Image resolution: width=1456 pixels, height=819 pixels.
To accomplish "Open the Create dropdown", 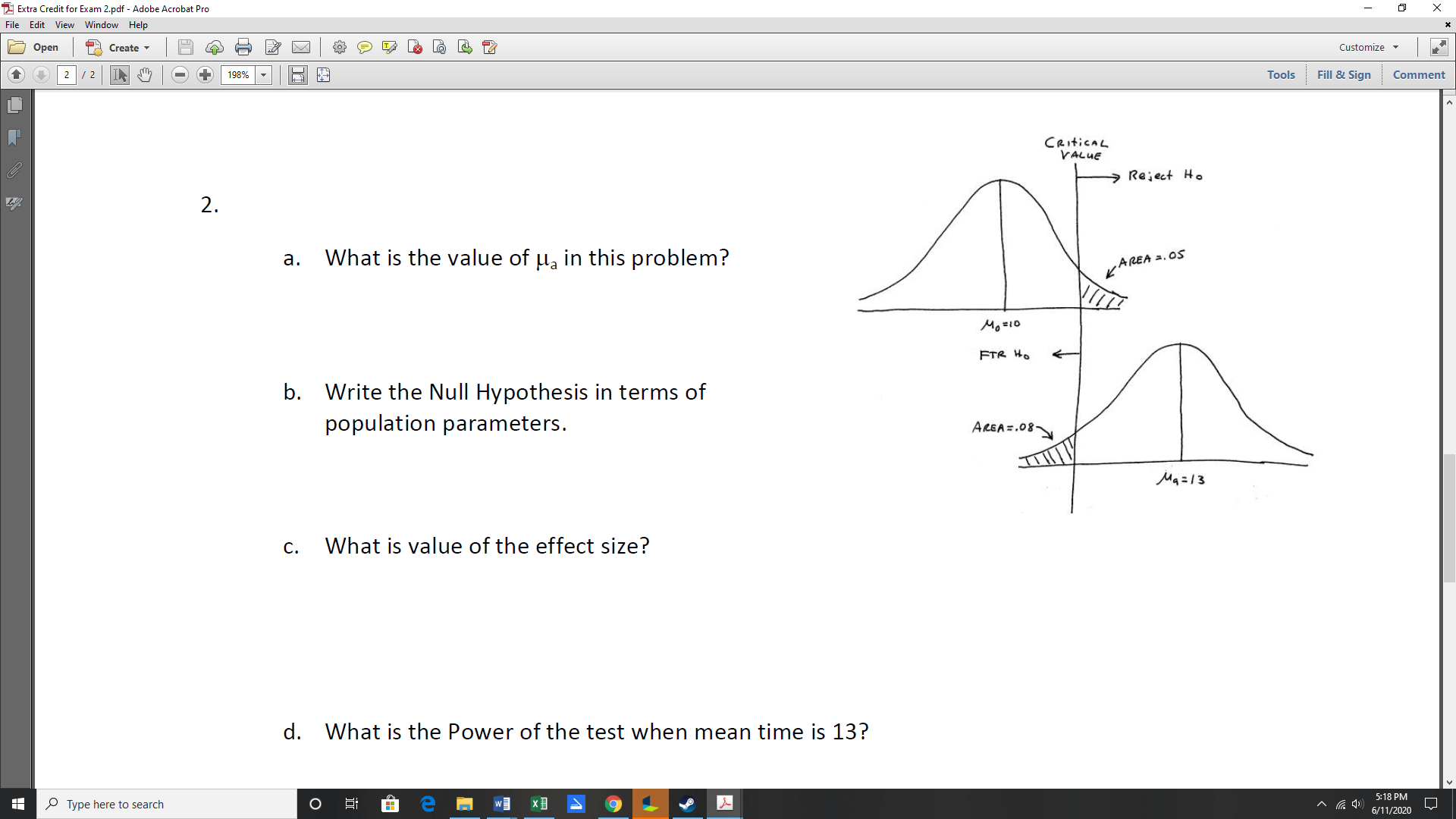I will (118, 47).
